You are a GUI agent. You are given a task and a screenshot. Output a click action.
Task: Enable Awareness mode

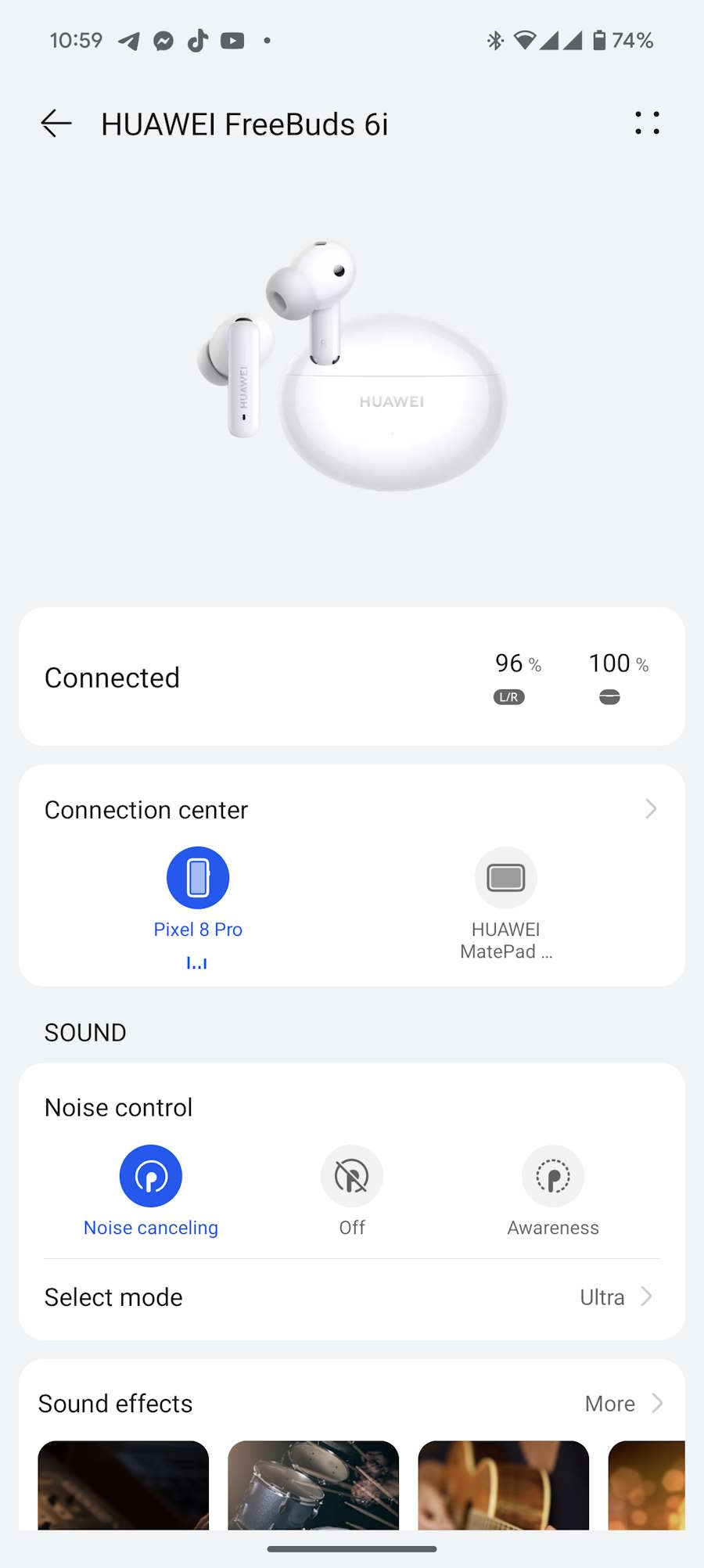pyautogui.click(x=553, y=1176)
